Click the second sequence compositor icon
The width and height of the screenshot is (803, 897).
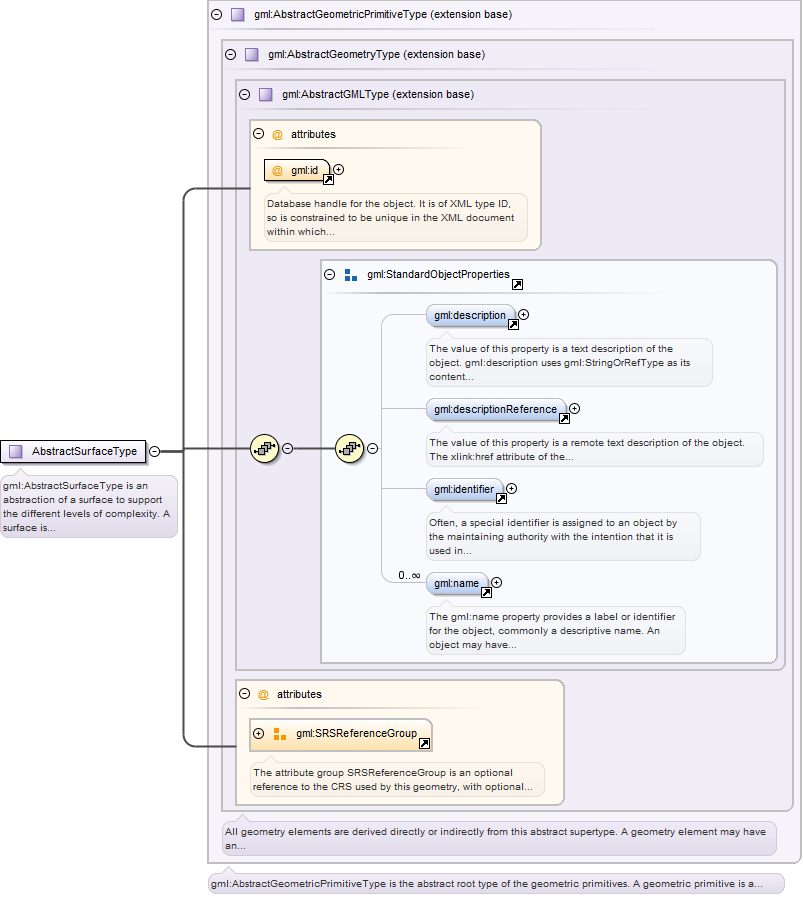349,449
